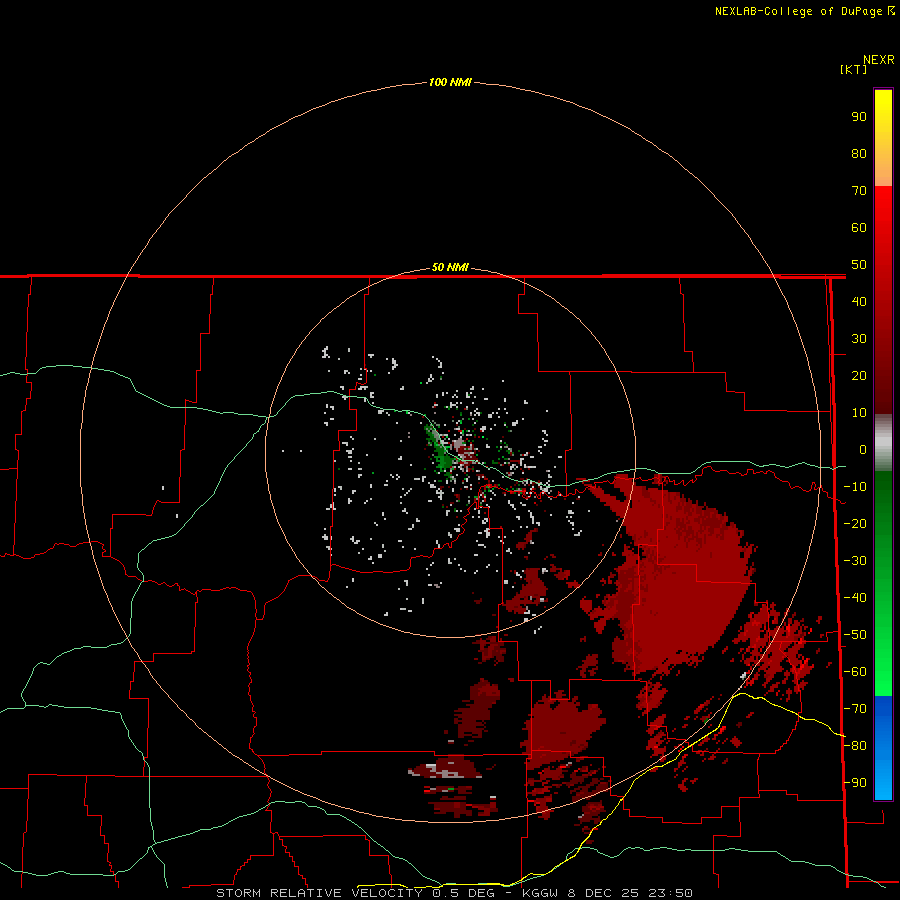This screenshot has width=900, height=900.
Task: Click the 50 NMI range ring label
Action: click(x=450, y=267)
